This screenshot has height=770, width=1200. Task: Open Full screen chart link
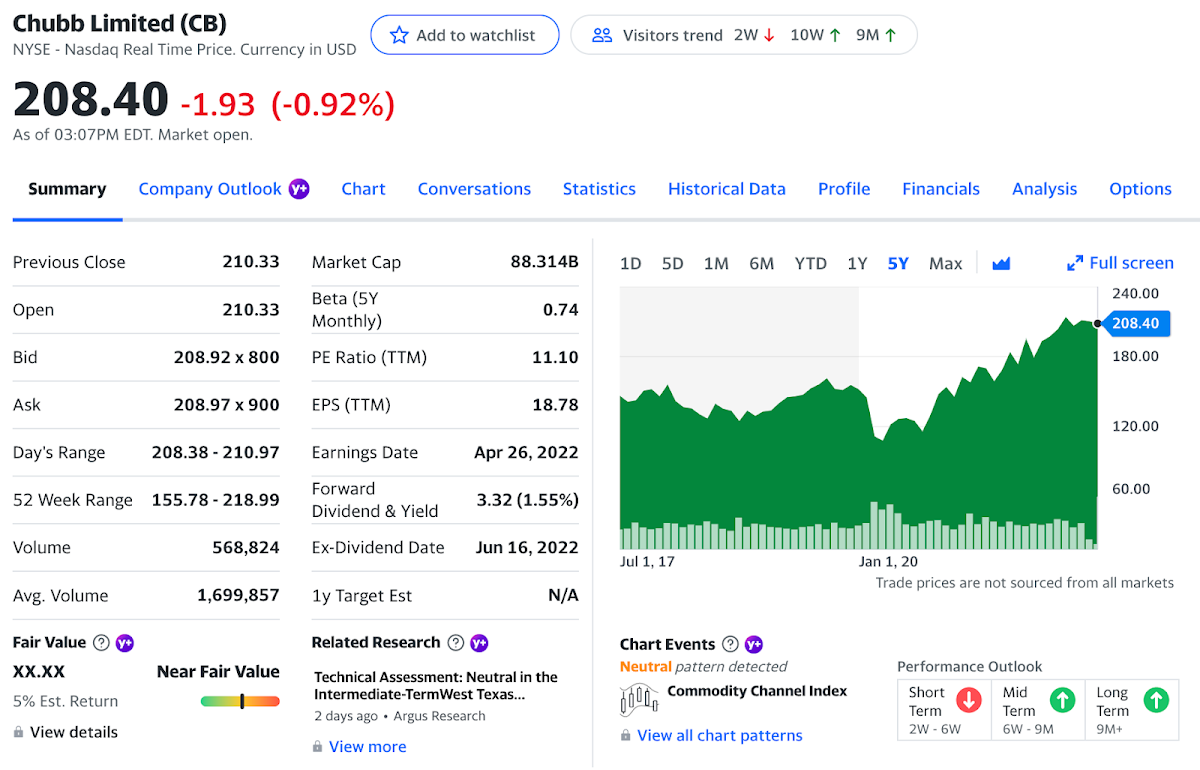pyautogui.click(x=1120, y=263)
